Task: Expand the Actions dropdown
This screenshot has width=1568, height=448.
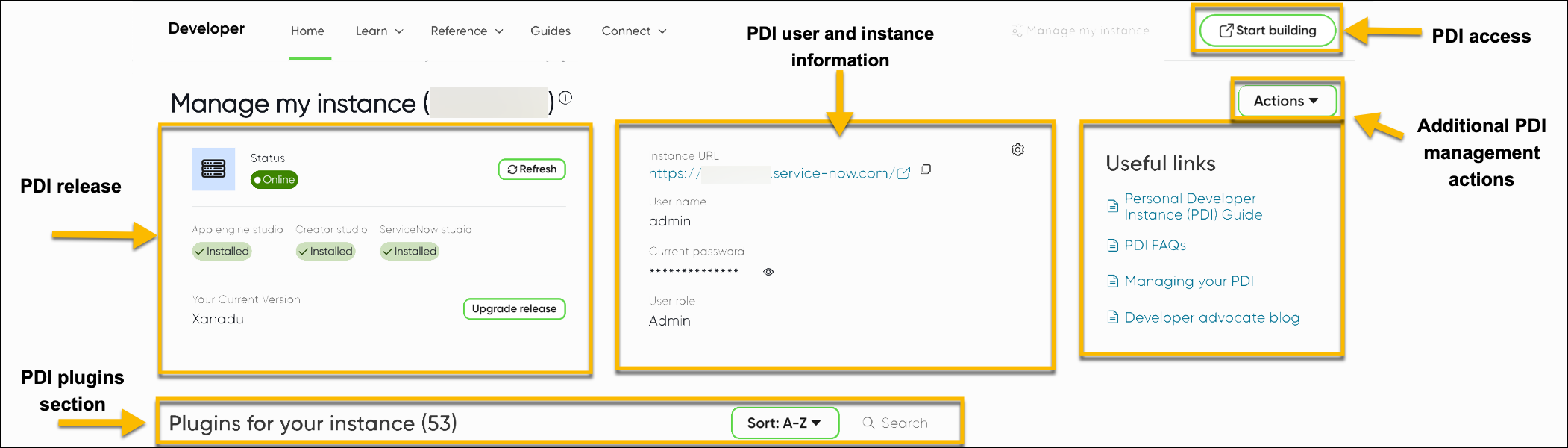Action: [1286, 101]
